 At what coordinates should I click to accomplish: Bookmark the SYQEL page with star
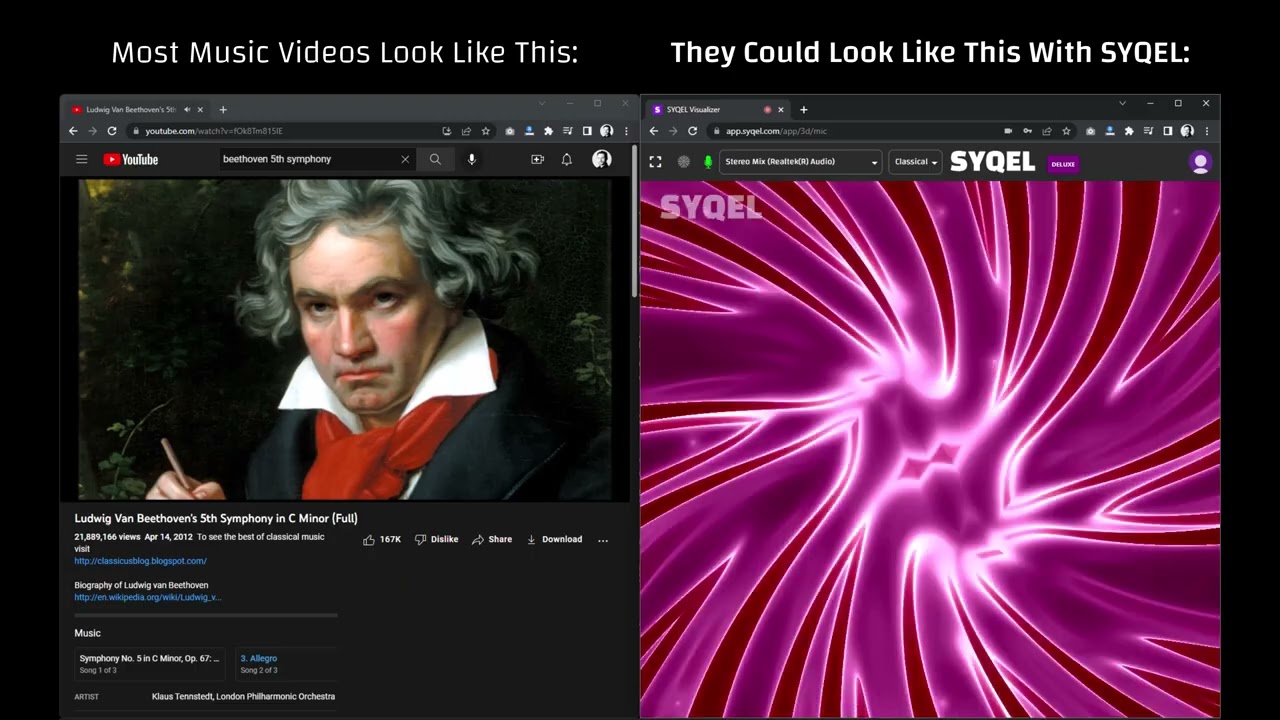[x=1066, y=131]
